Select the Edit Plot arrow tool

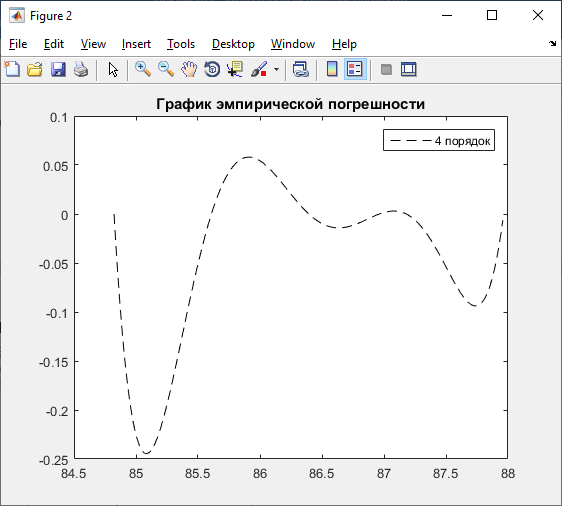(113, 69)
